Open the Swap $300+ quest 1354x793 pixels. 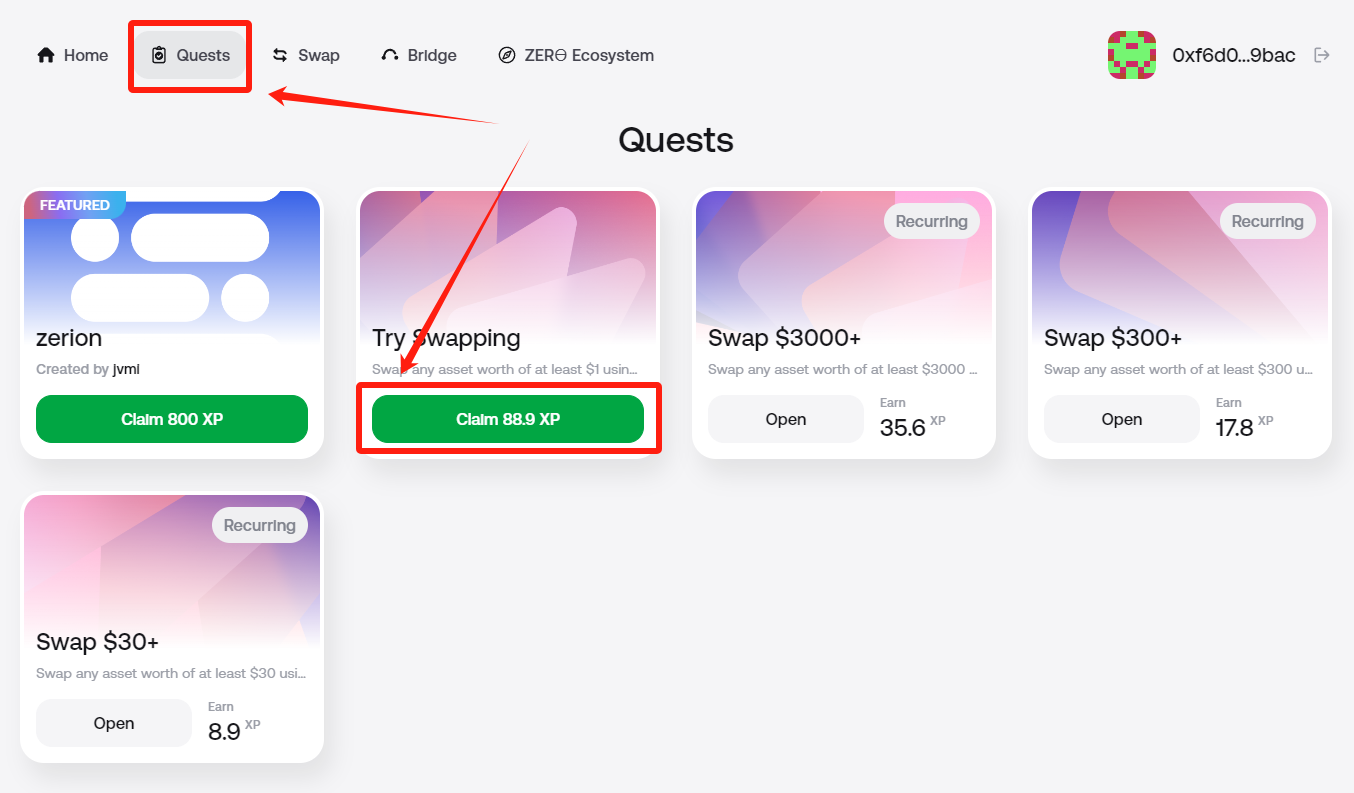click(1121, 419)
